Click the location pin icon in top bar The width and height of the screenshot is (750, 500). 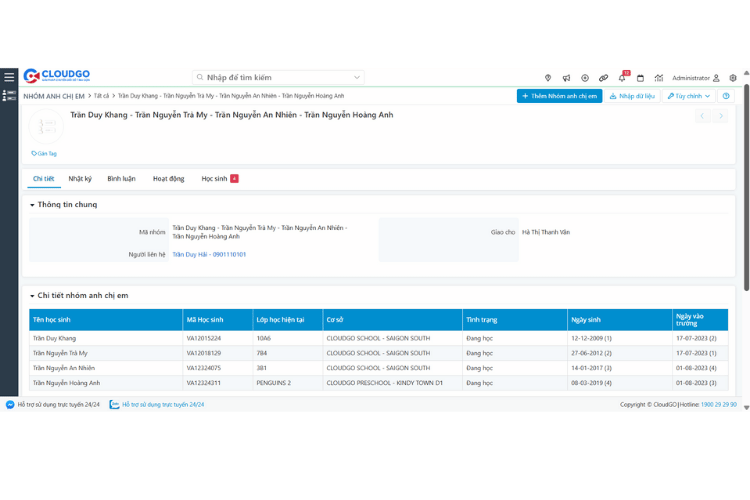[x=547, y=77]
